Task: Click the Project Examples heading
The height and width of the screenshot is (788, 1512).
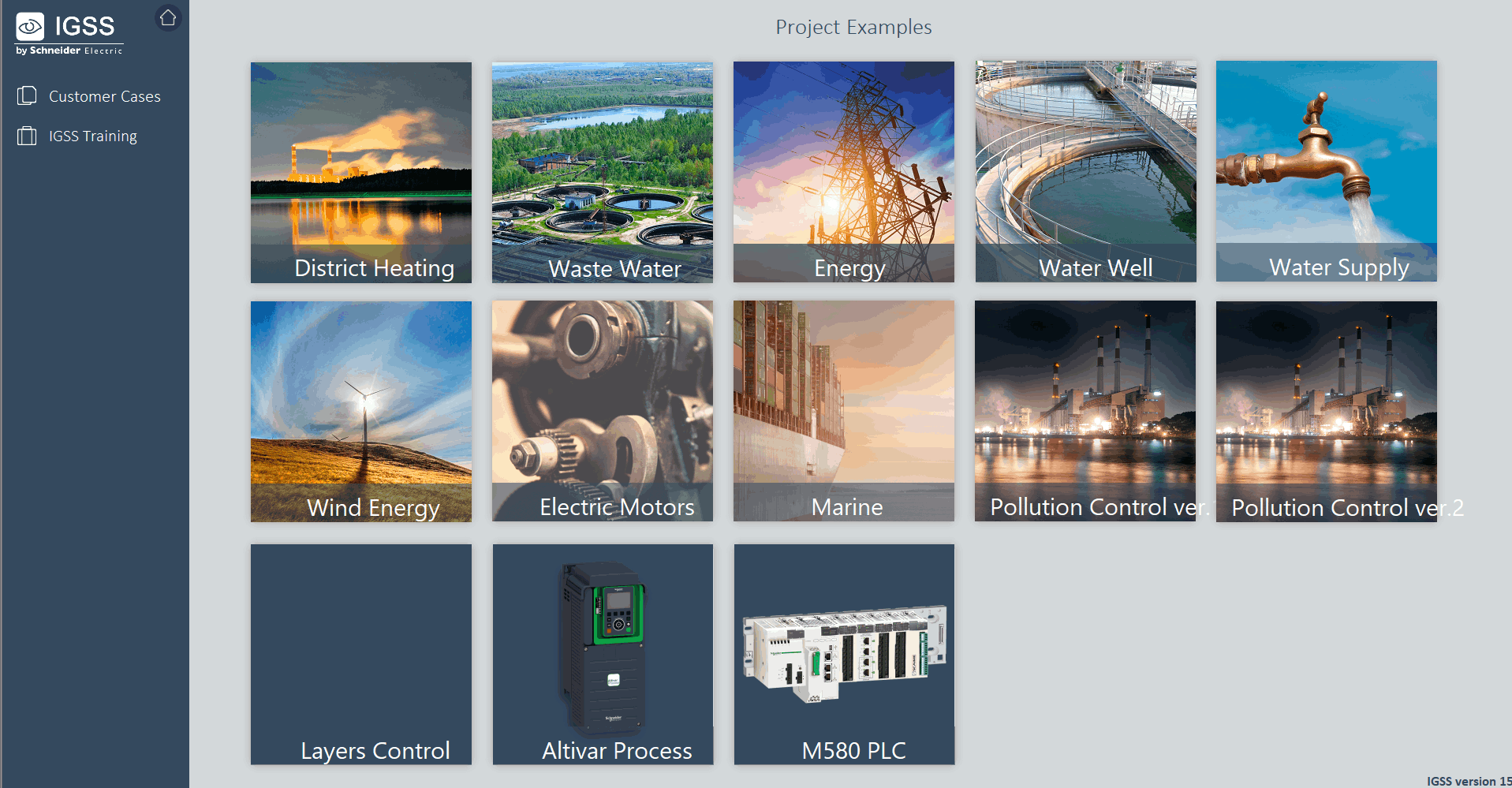Action: (853, 27)
